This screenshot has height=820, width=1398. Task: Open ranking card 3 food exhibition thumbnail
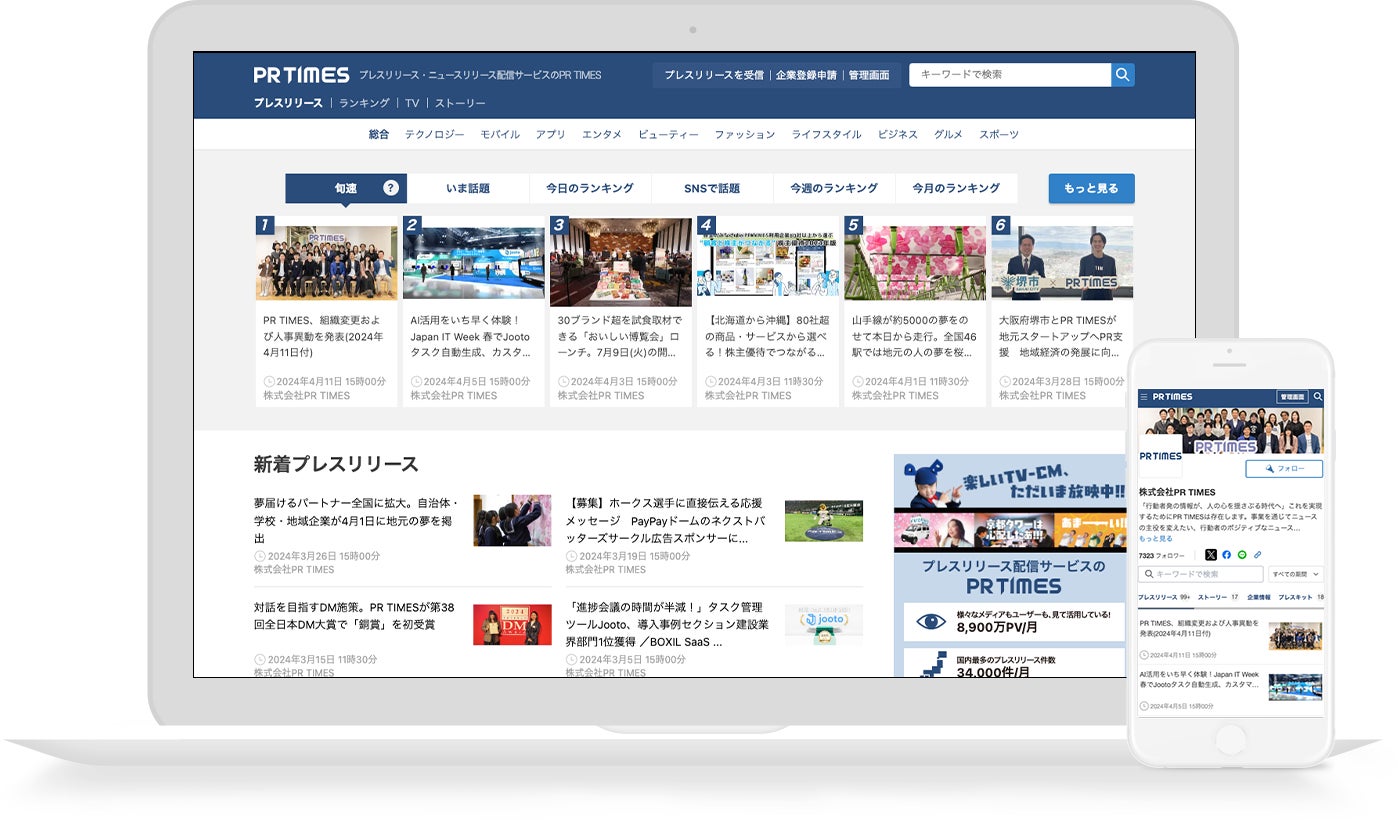click(x=621, y=262)
